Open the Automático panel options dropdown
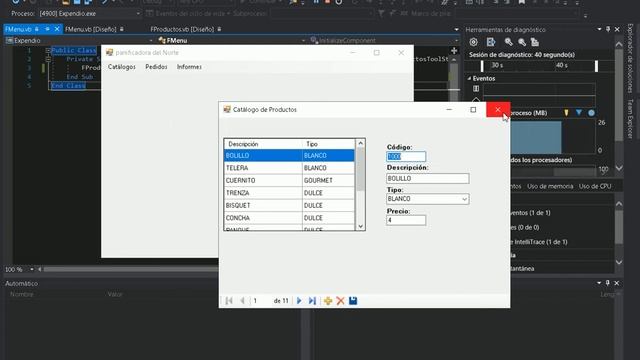 (599, 283)
